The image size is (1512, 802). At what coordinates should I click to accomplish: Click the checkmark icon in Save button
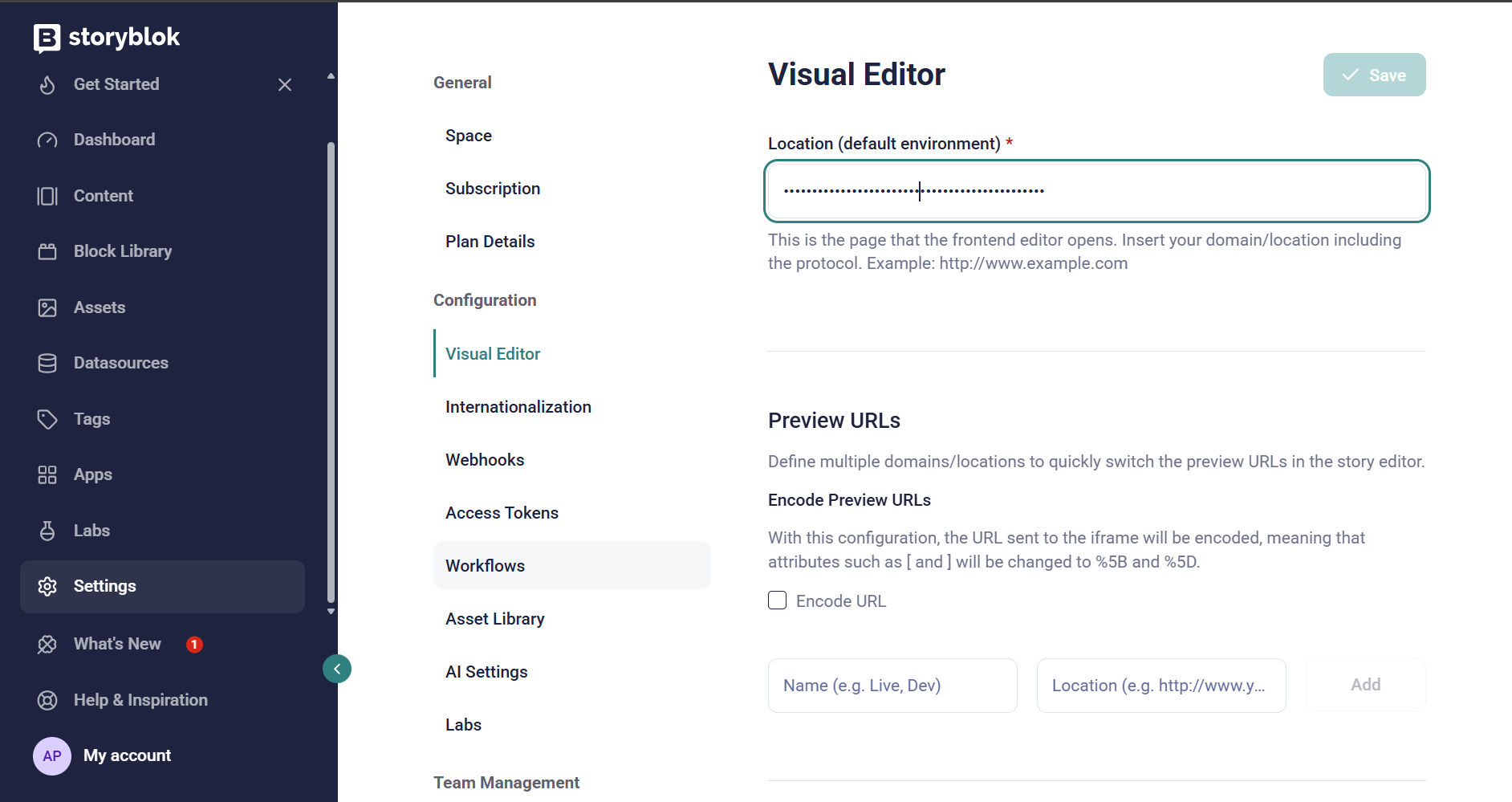pos(1351,75)
